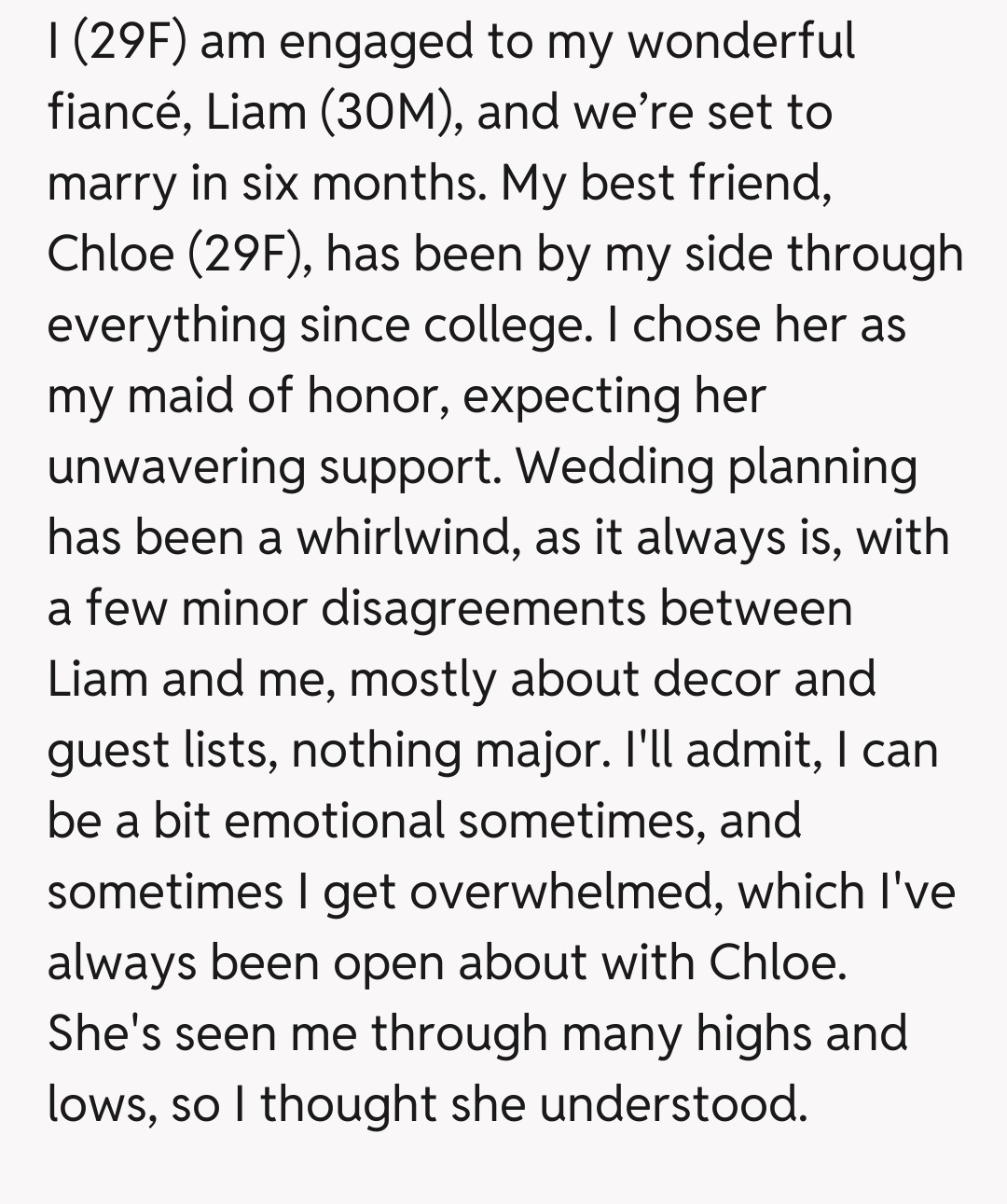Viewport: 1007px width, 1204px height.
Task: Click the word "disagreements"
Action: coord(483,609)
